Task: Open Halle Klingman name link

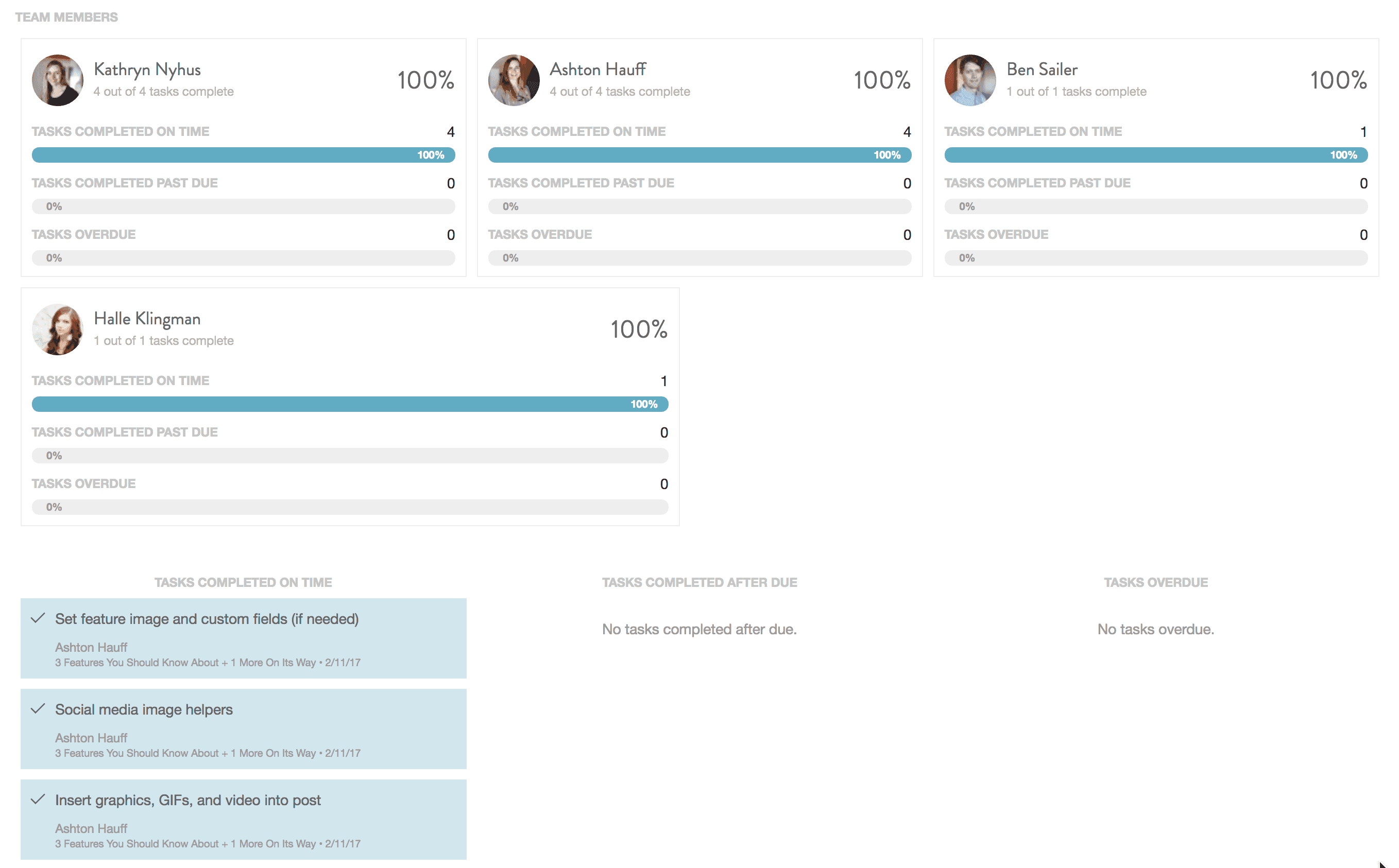Action: pos(147,319)
